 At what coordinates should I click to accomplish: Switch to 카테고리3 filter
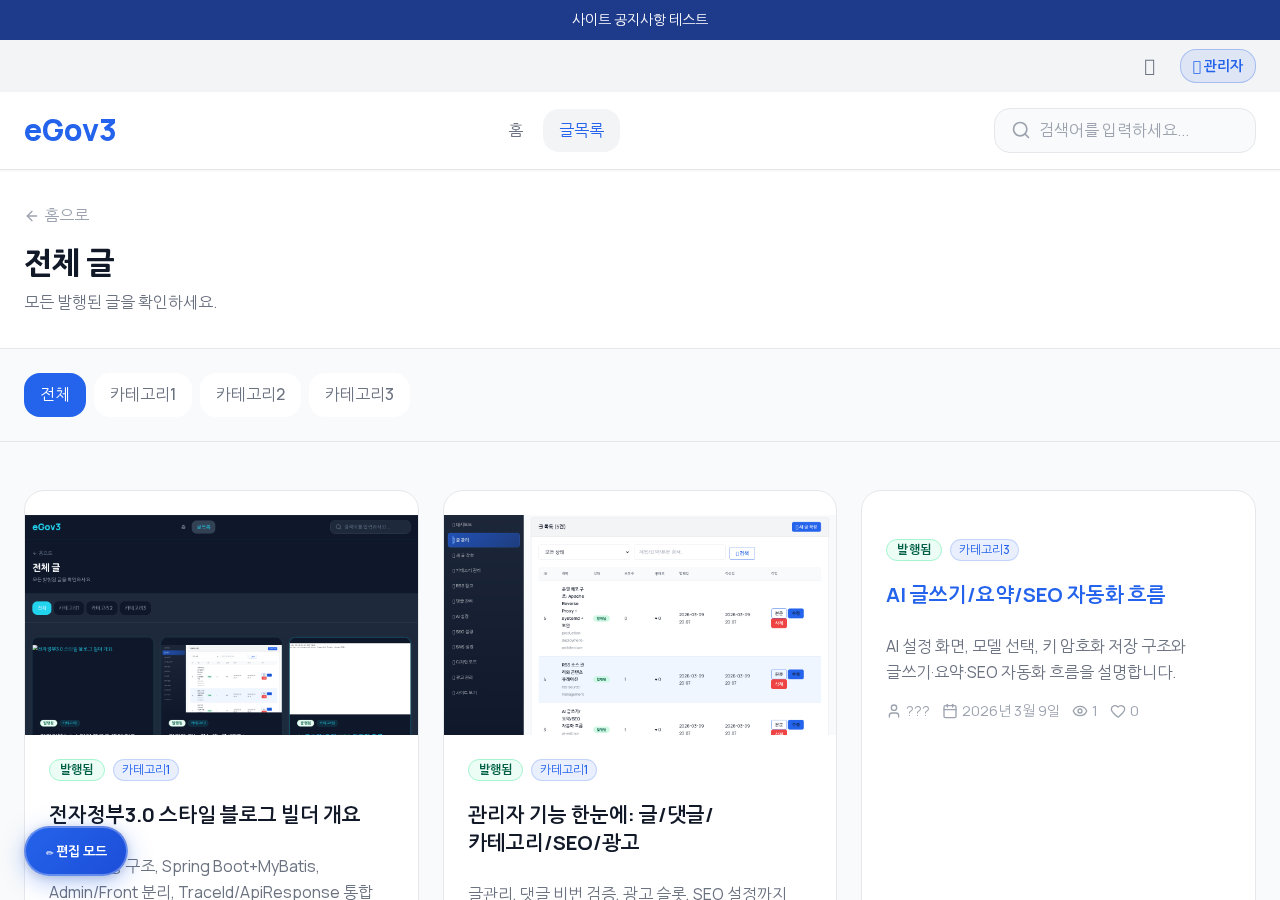pos(359,394)
